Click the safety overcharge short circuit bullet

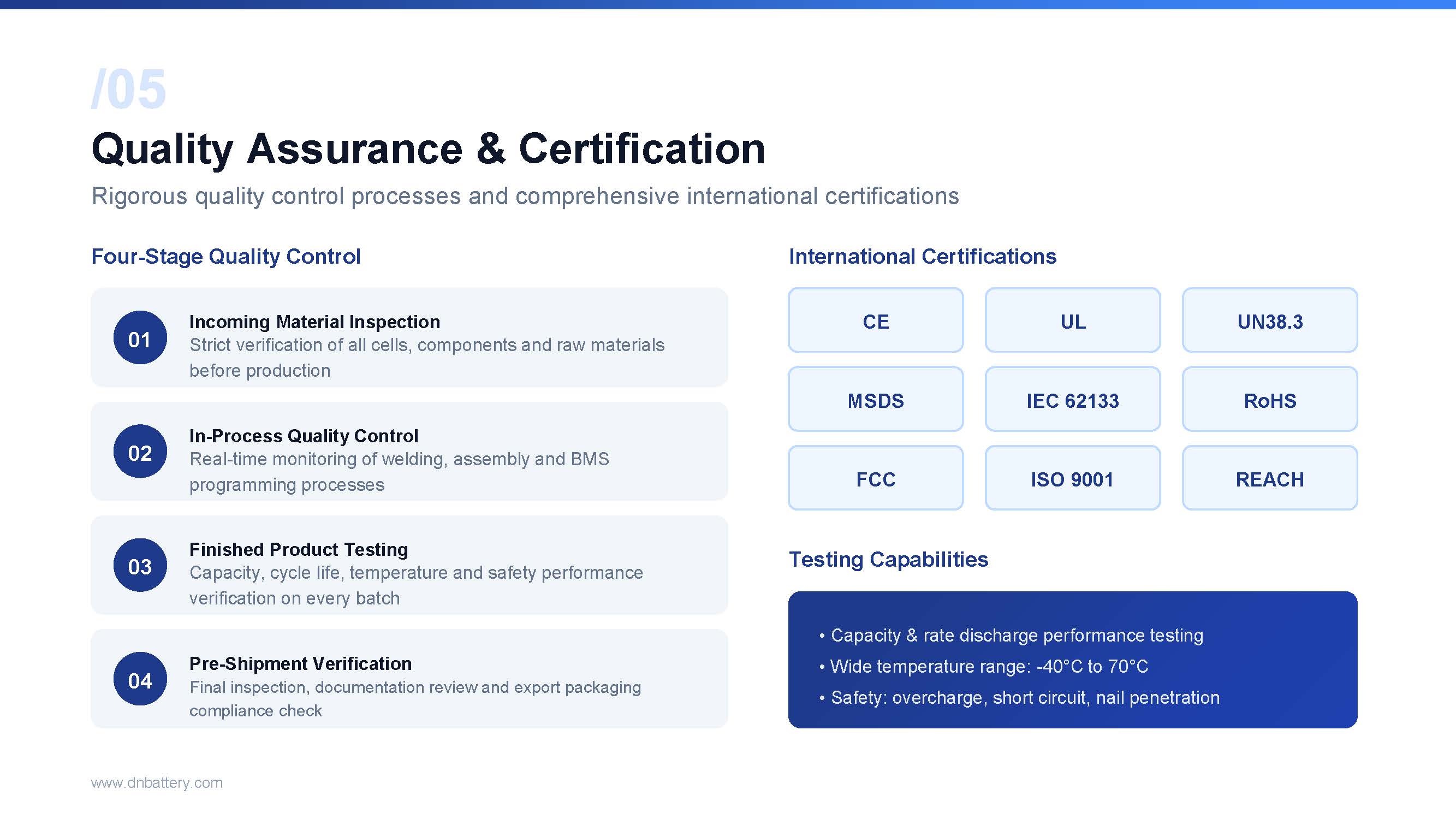click(x=1019, y=697)
